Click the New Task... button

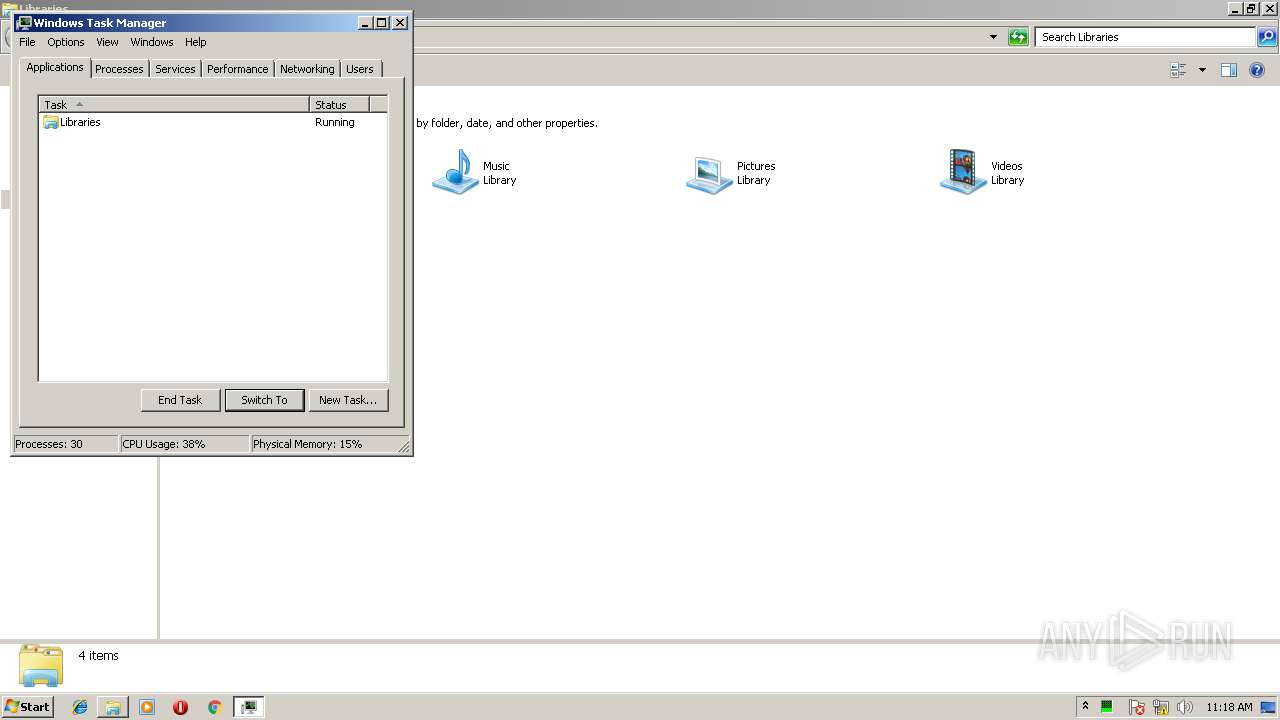click(348, 400)
